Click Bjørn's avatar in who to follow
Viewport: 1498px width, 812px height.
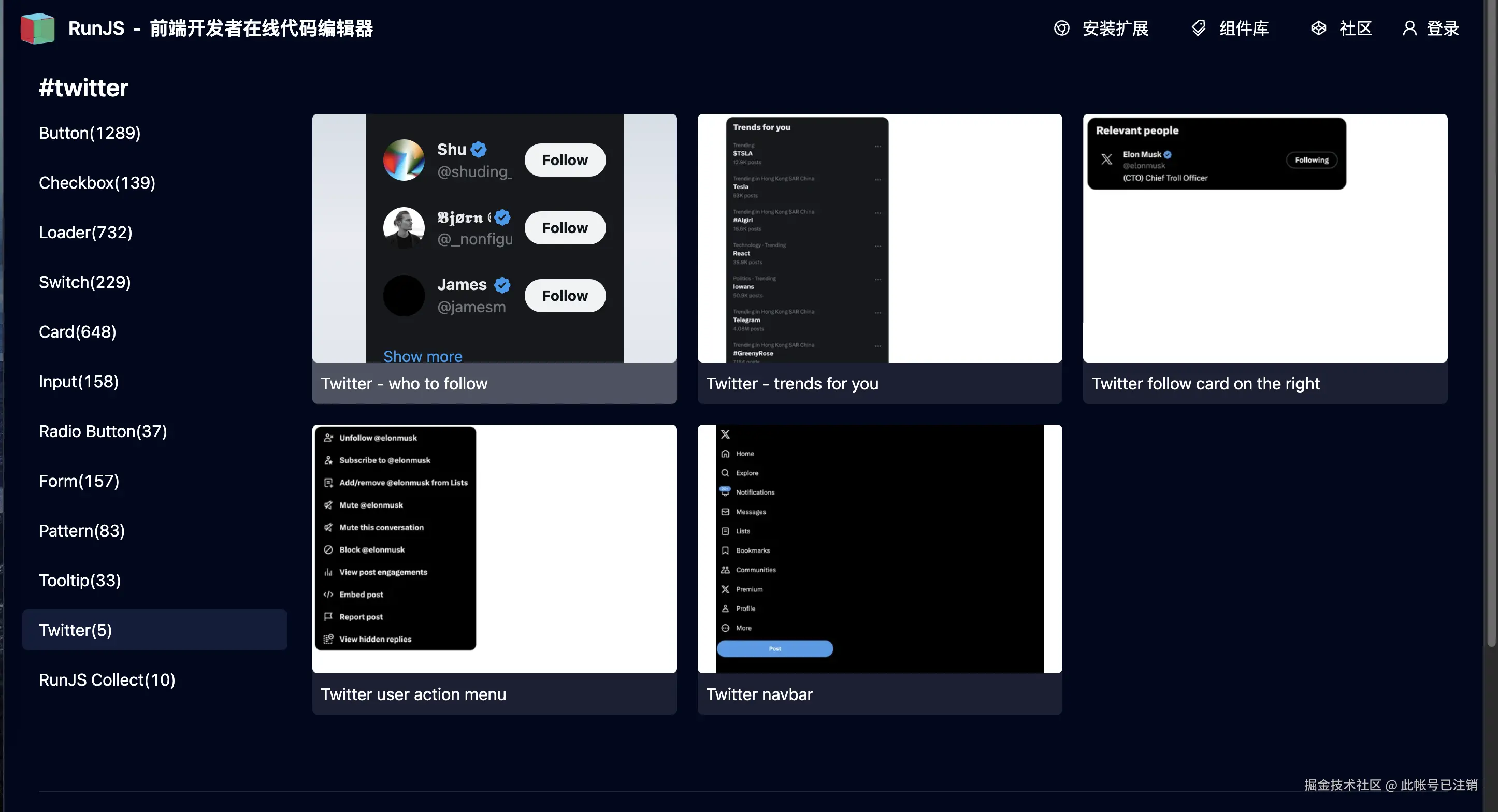(x=404, y=228)
